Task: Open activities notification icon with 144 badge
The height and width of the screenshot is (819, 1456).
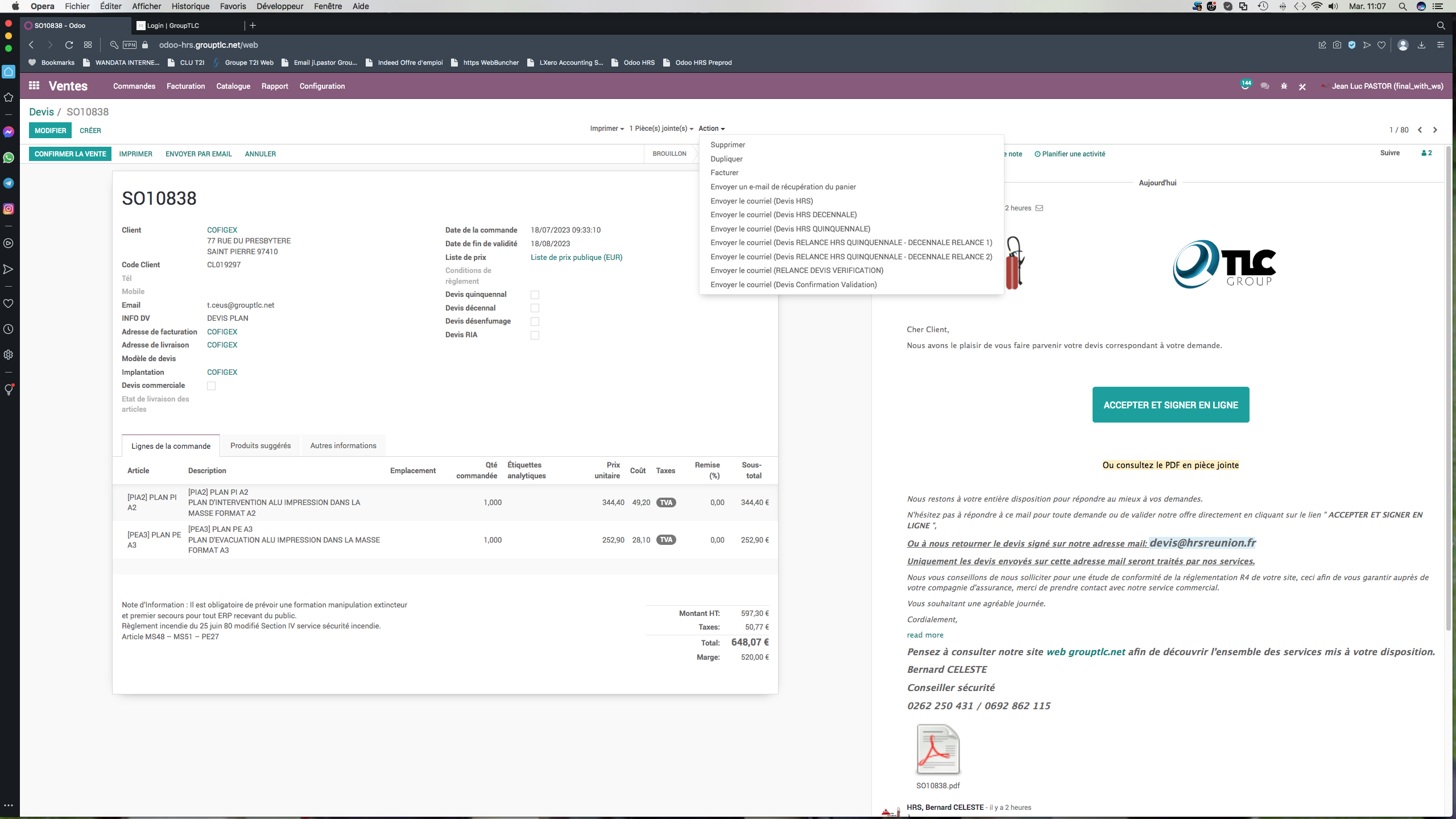Action: 1245,85
